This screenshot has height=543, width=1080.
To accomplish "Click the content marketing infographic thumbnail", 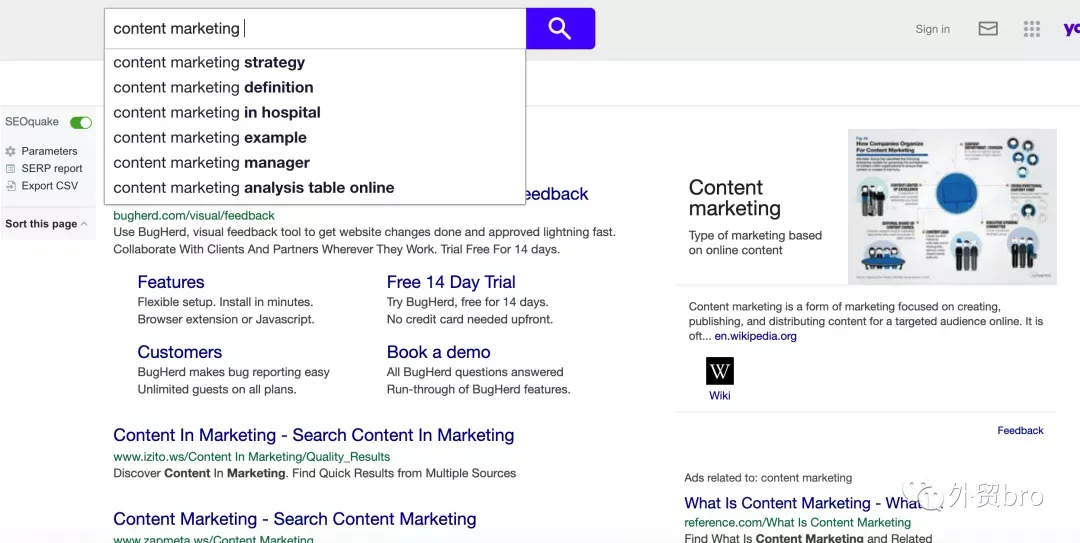I will 952,206.
